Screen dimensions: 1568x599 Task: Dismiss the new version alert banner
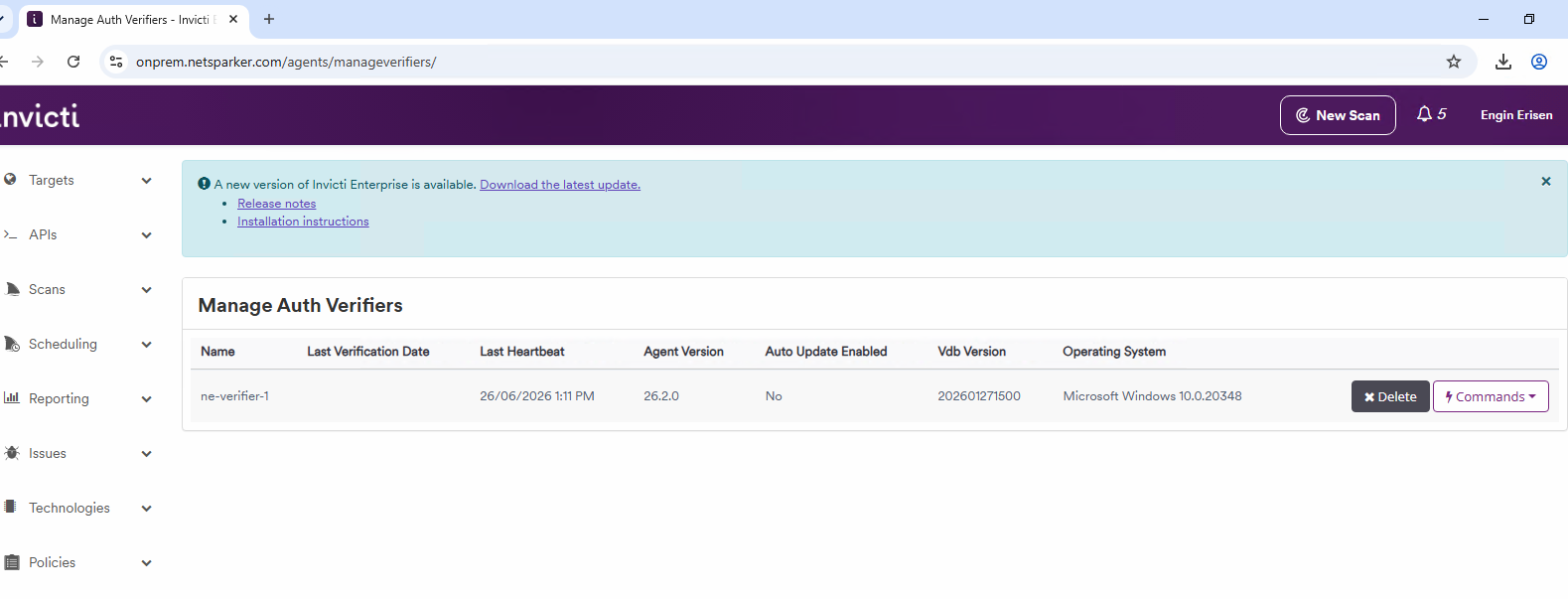pyautogui.click(x=1546, y=181)
